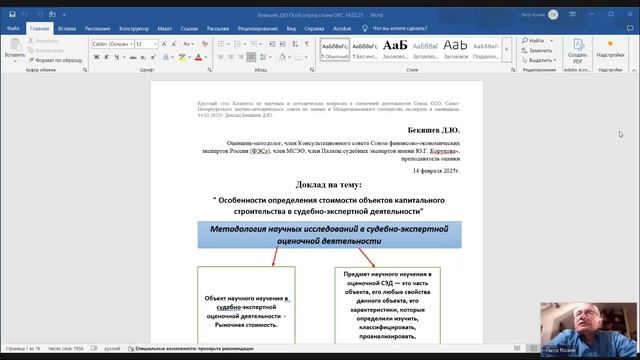640x360 pixels.
Task: Create a bulleted list
Action: point(221,44)
